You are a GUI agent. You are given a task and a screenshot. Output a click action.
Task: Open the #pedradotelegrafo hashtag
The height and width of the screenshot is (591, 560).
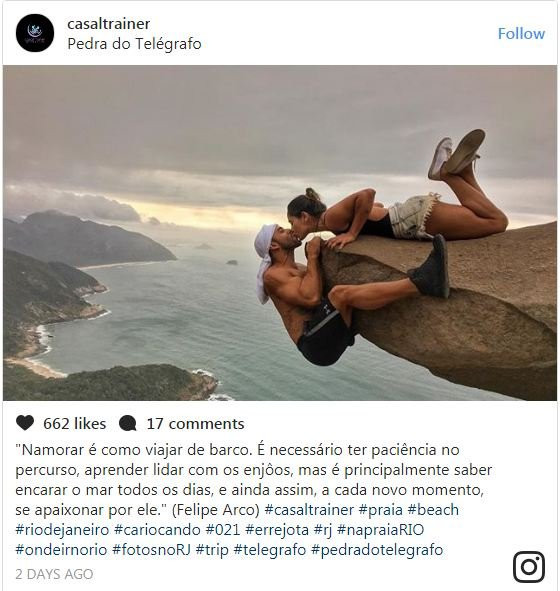click(x=377, y=550)
